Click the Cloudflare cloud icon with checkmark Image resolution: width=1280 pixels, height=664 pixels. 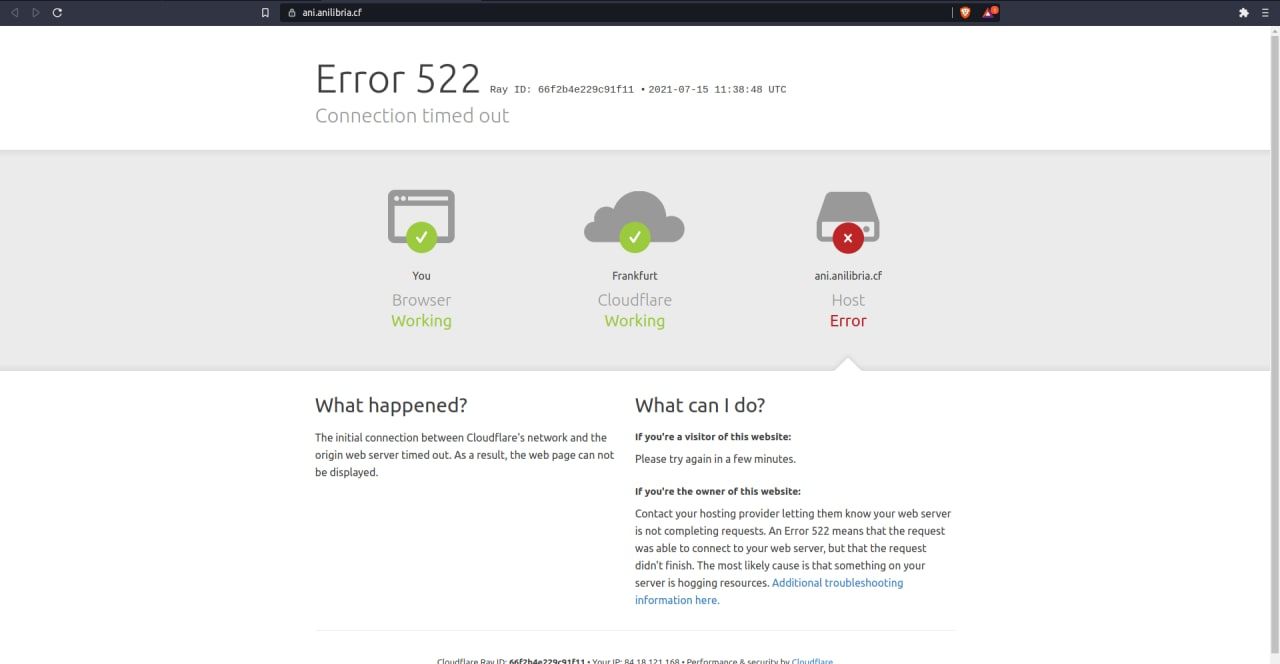pos(634,221)
